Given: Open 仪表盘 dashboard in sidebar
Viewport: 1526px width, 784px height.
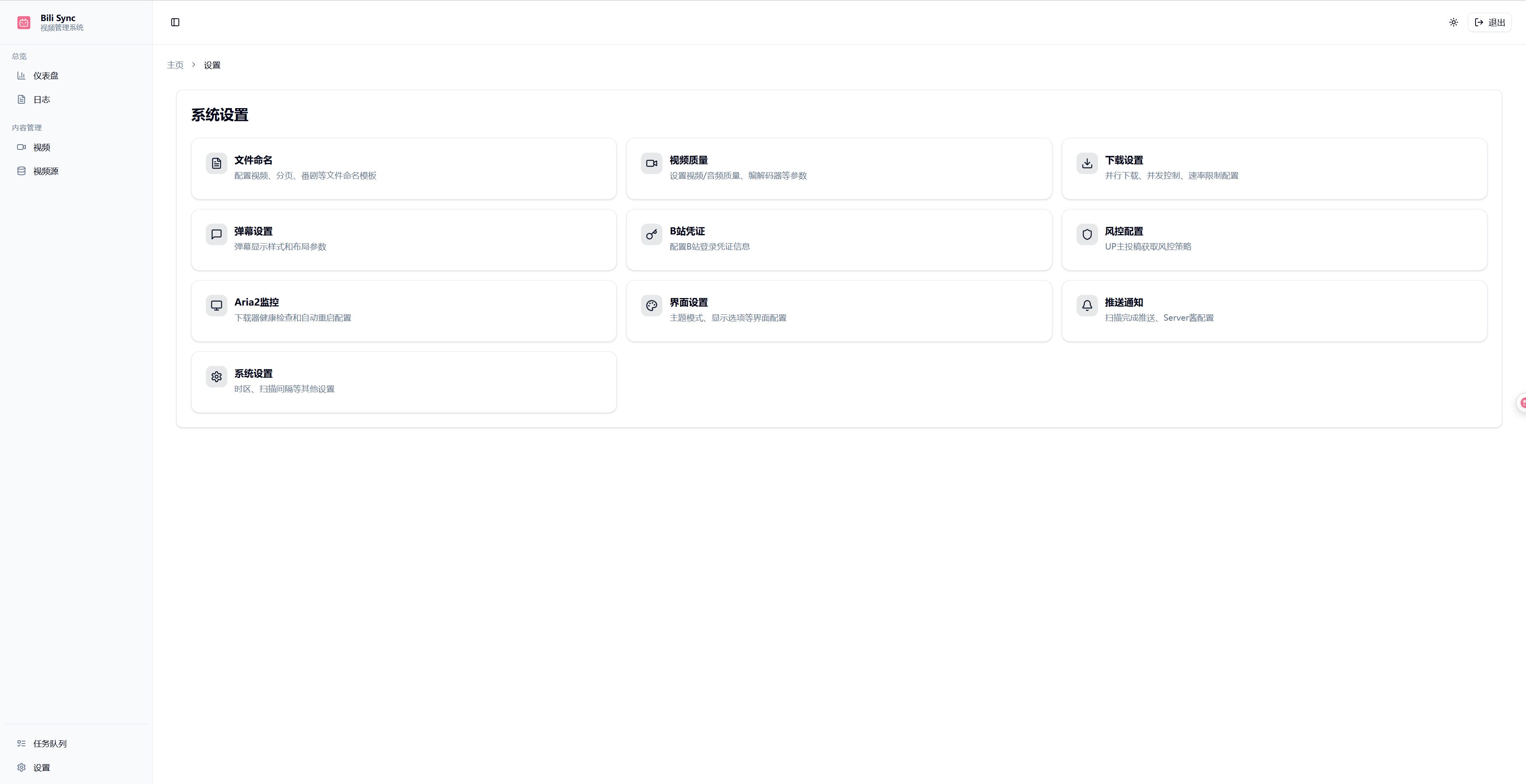Looking at the screenshot, I should point(46,76).
